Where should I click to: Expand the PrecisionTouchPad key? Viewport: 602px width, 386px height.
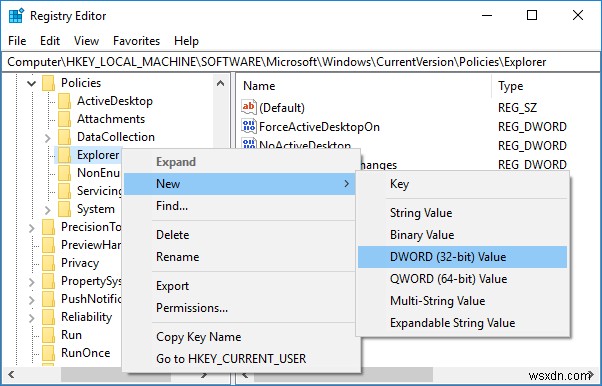[x=31, y=228]
